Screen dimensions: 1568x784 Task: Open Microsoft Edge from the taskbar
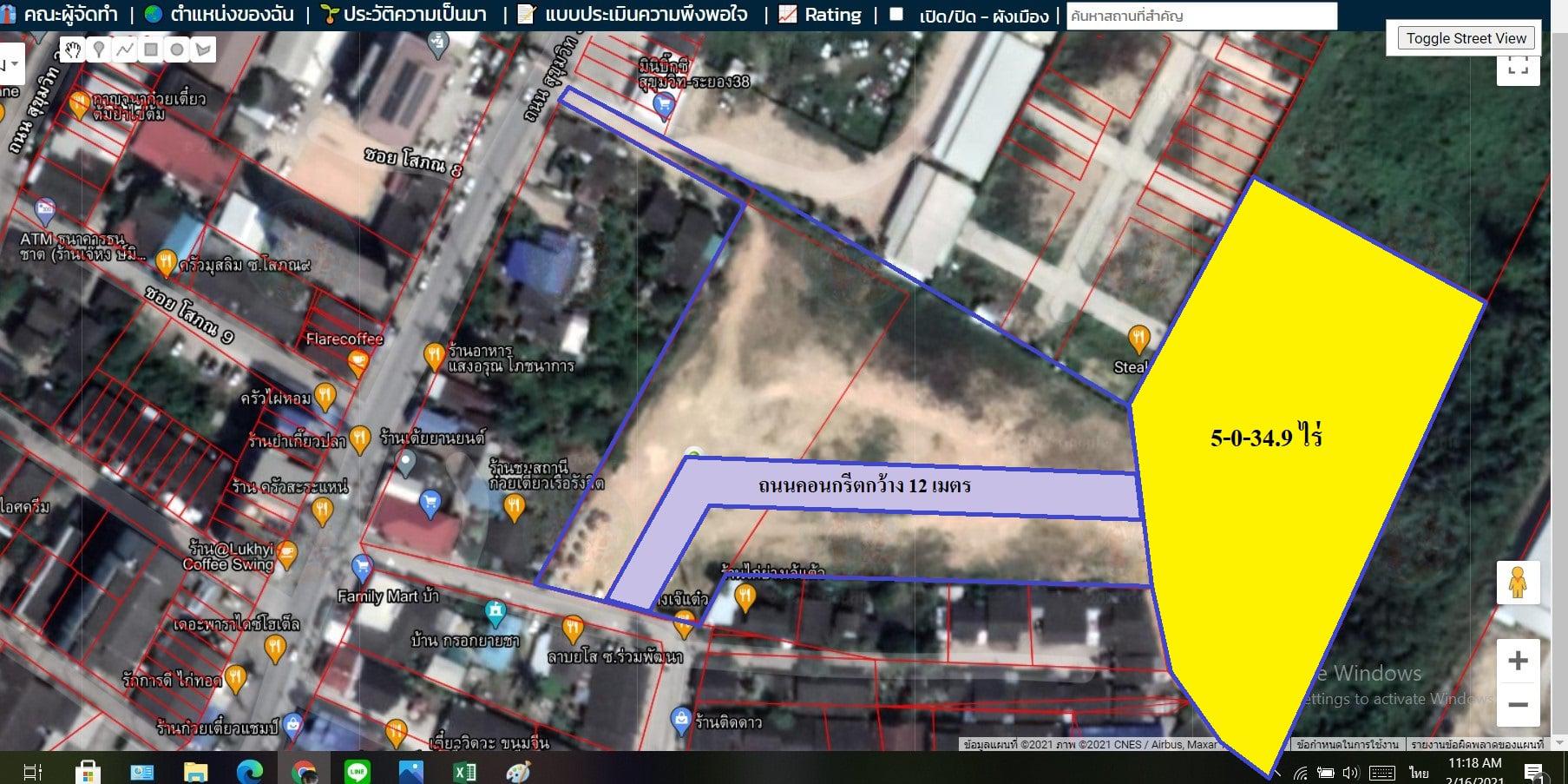pos(250,771)
